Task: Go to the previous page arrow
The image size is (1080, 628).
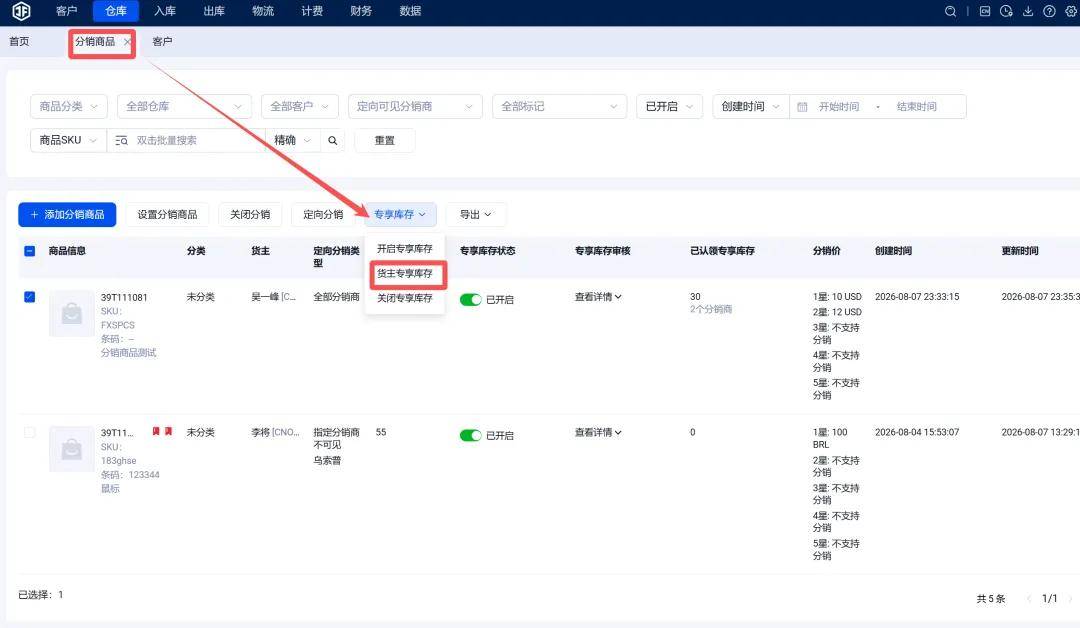Action: pos(1029,599)
